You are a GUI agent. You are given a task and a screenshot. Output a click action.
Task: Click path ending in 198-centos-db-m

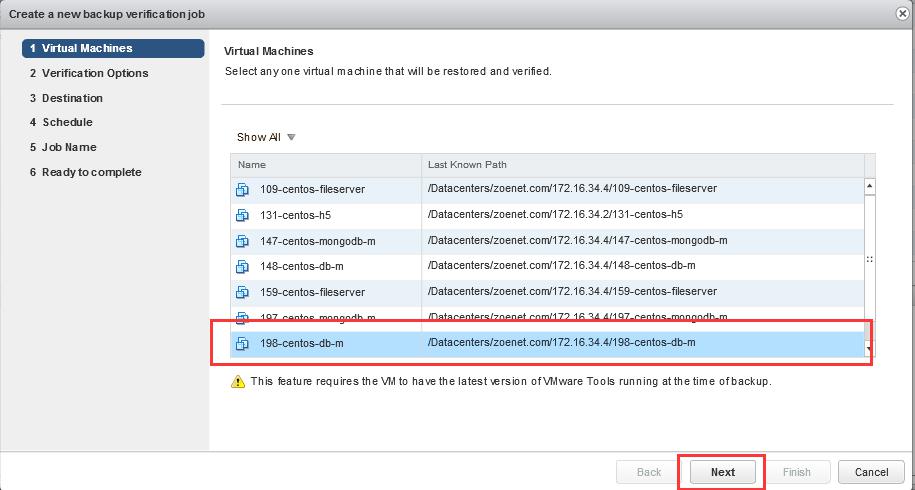(561, 342)
